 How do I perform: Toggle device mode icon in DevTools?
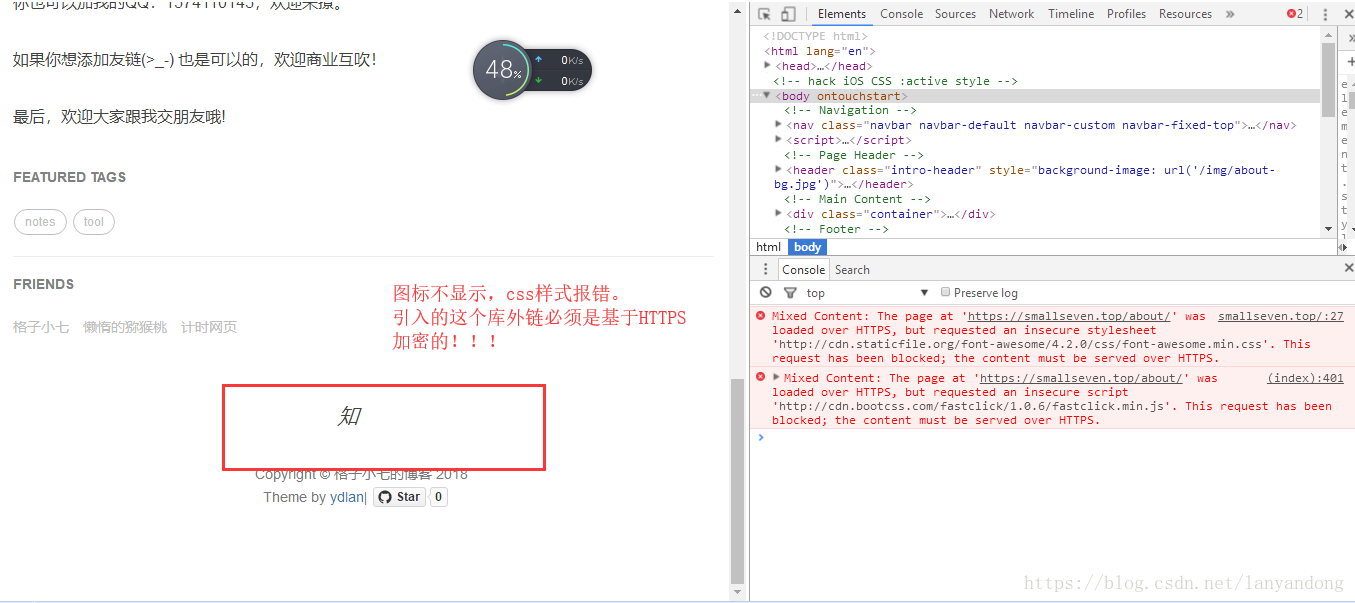pos(788,14)
